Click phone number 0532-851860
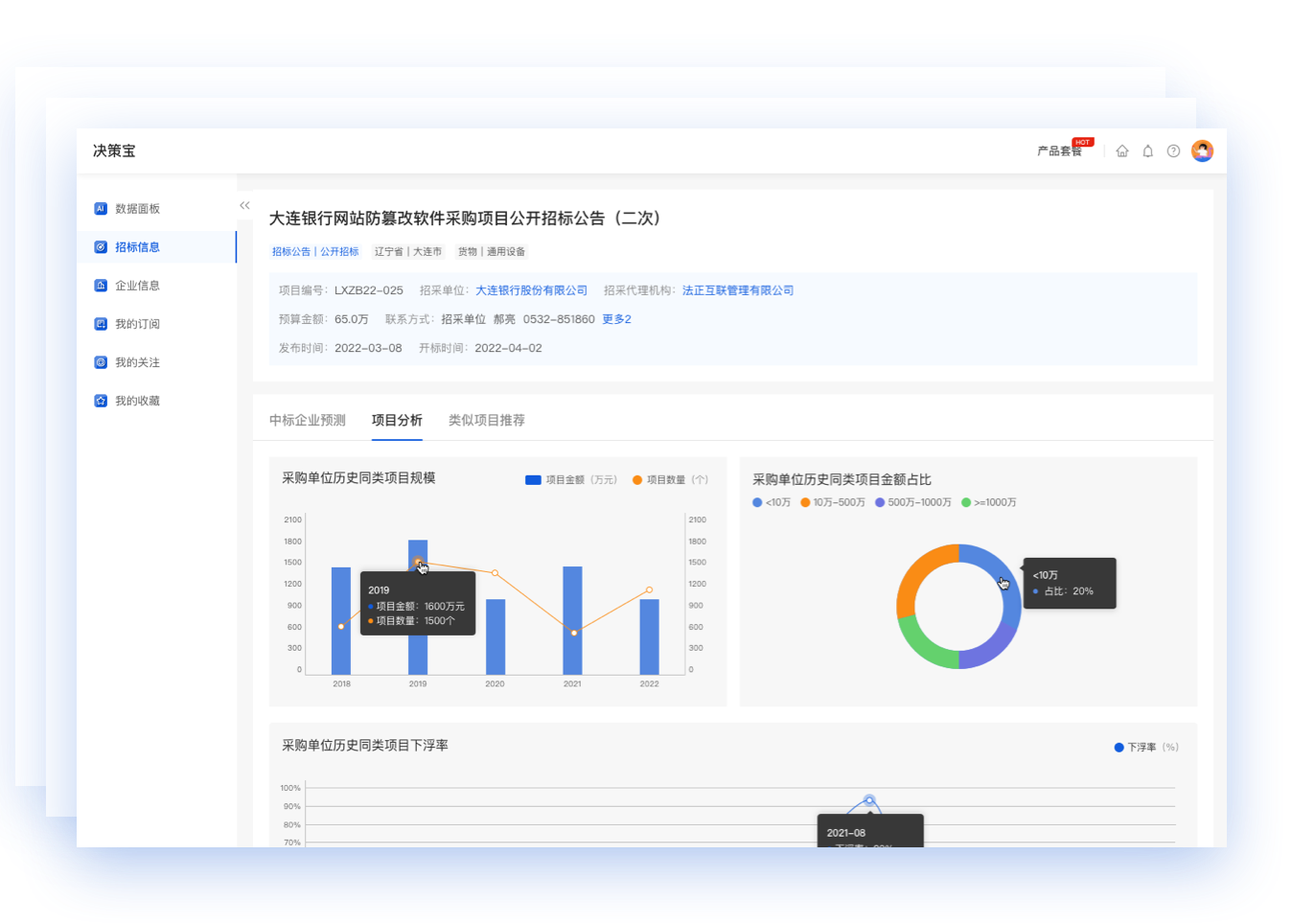Screen dimensions: 1292x924 click(x=559, y=319)
